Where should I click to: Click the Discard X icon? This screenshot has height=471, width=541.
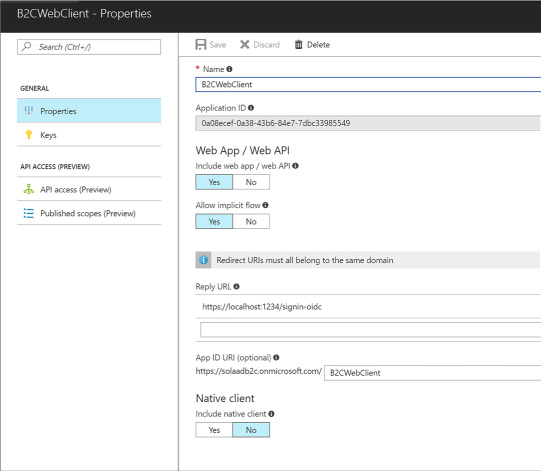coord(245,45)
